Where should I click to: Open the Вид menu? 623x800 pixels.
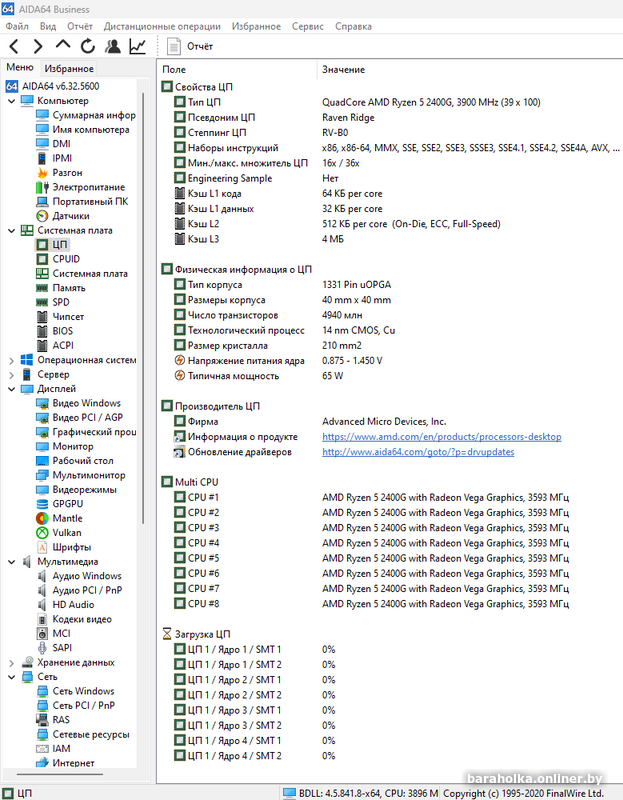[x=48, y=26]
